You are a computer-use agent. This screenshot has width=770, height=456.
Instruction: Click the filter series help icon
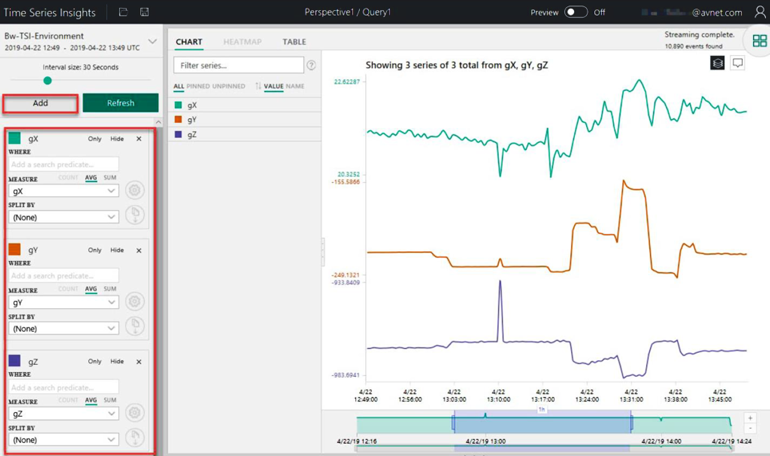point(311,65)
